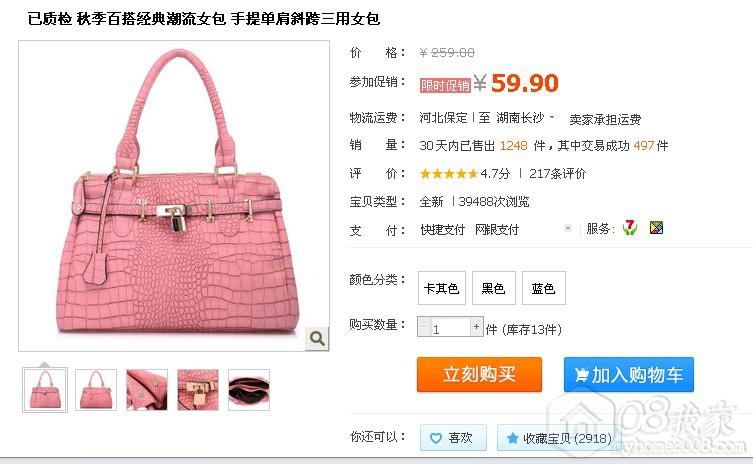Click the magnifier zoom icon on product image
753x464 pixels.
(317, 339)
